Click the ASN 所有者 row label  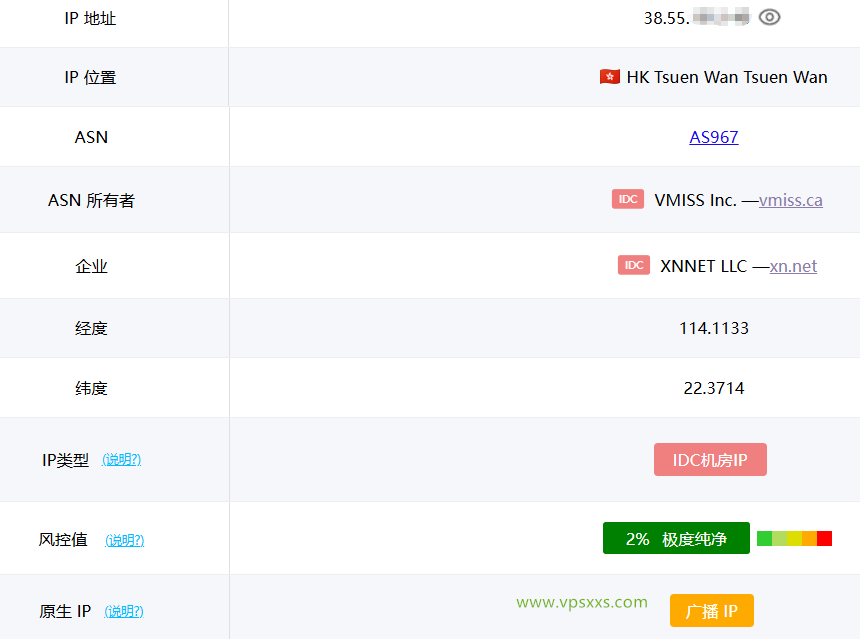tap(91, 200)
